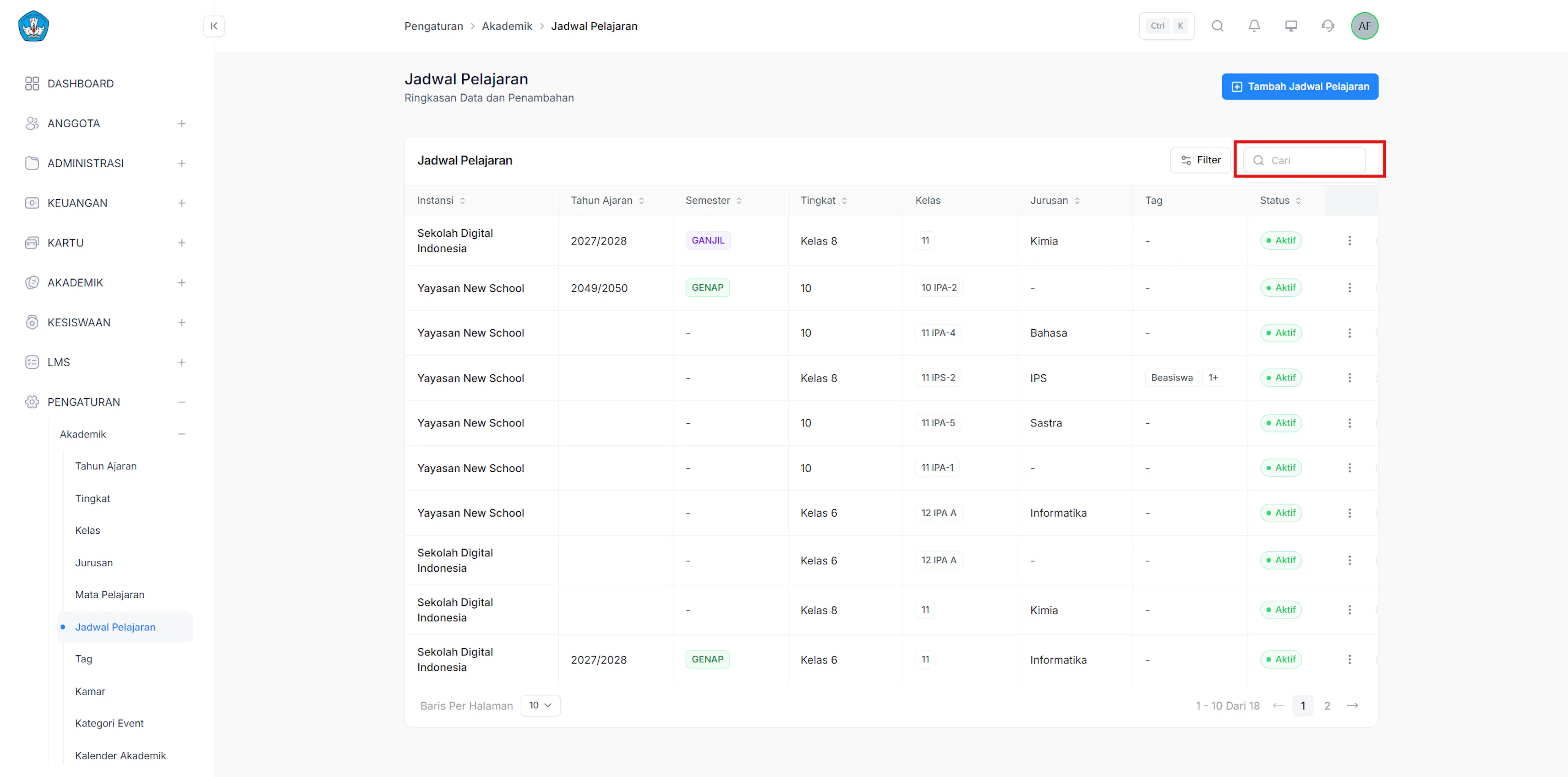The height and width of the screenshot is (777, 1568).
Task: Expand the AKADEMIK sidebar section
Action: pos(181,282)
